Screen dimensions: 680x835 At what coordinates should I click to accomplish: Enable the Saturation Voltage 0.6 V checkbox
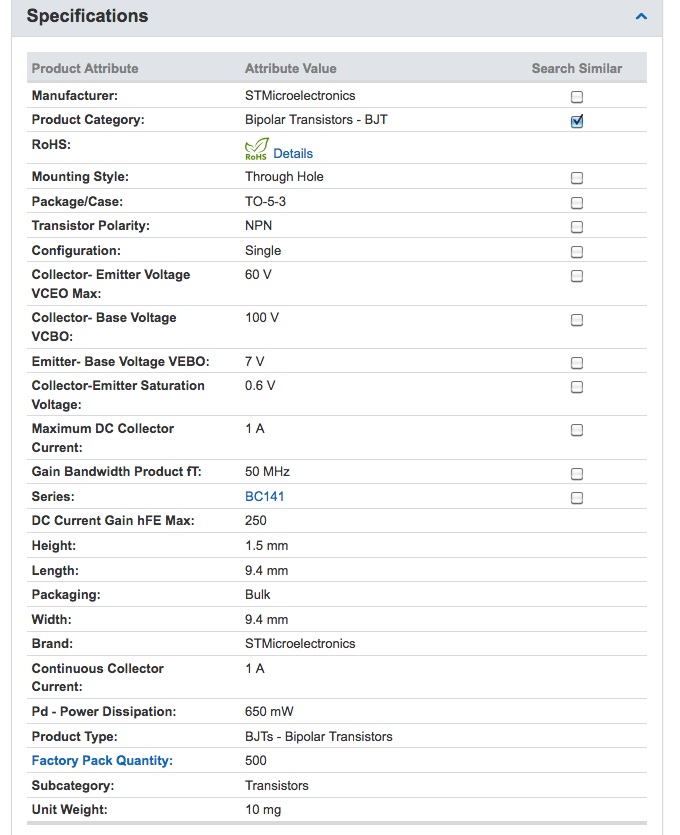tap(577, 387)
